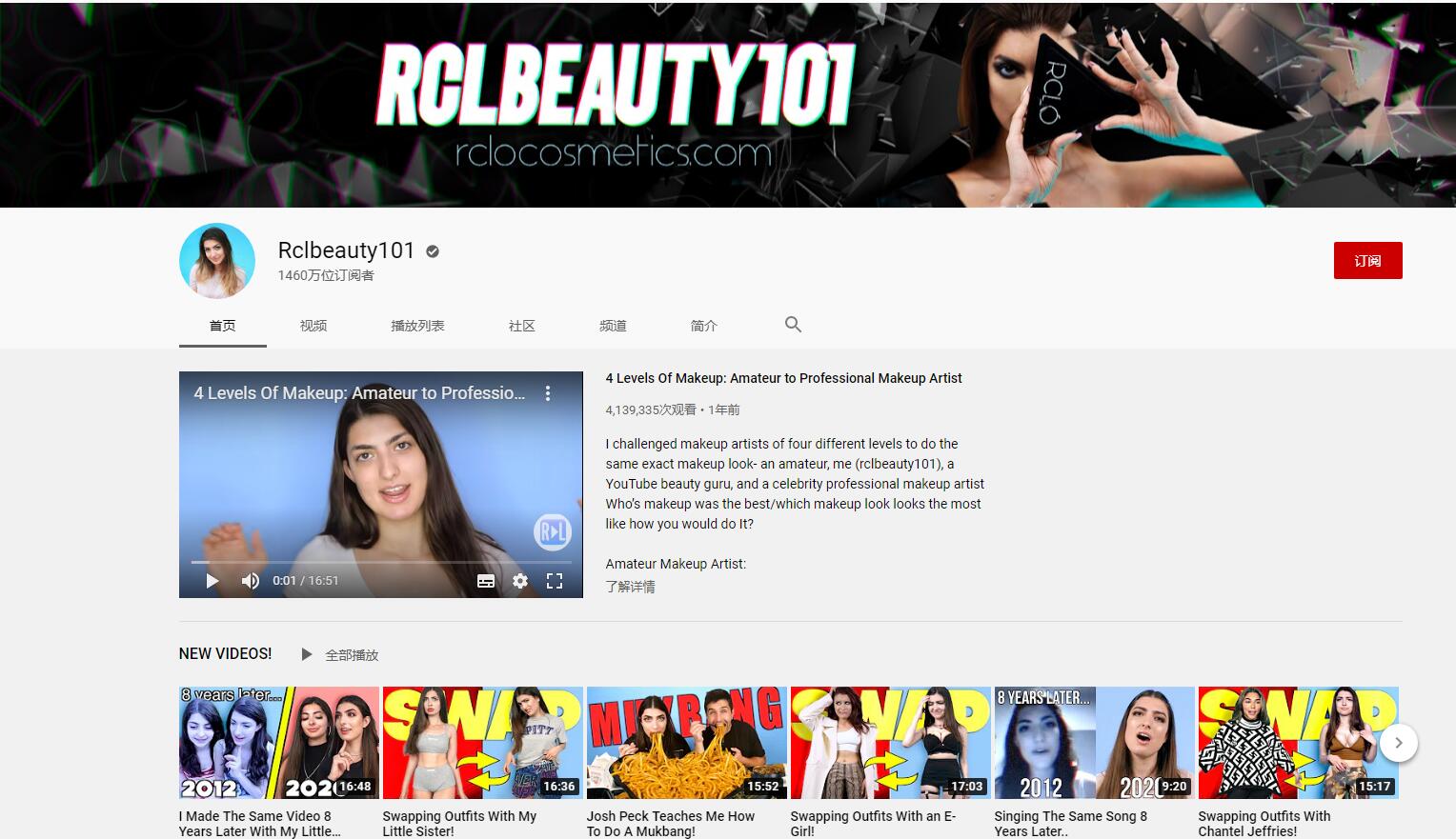Click the NEW VIDEOS! section heading
Viewport: 1456px width, 839px height.
(x=225, y=653)
